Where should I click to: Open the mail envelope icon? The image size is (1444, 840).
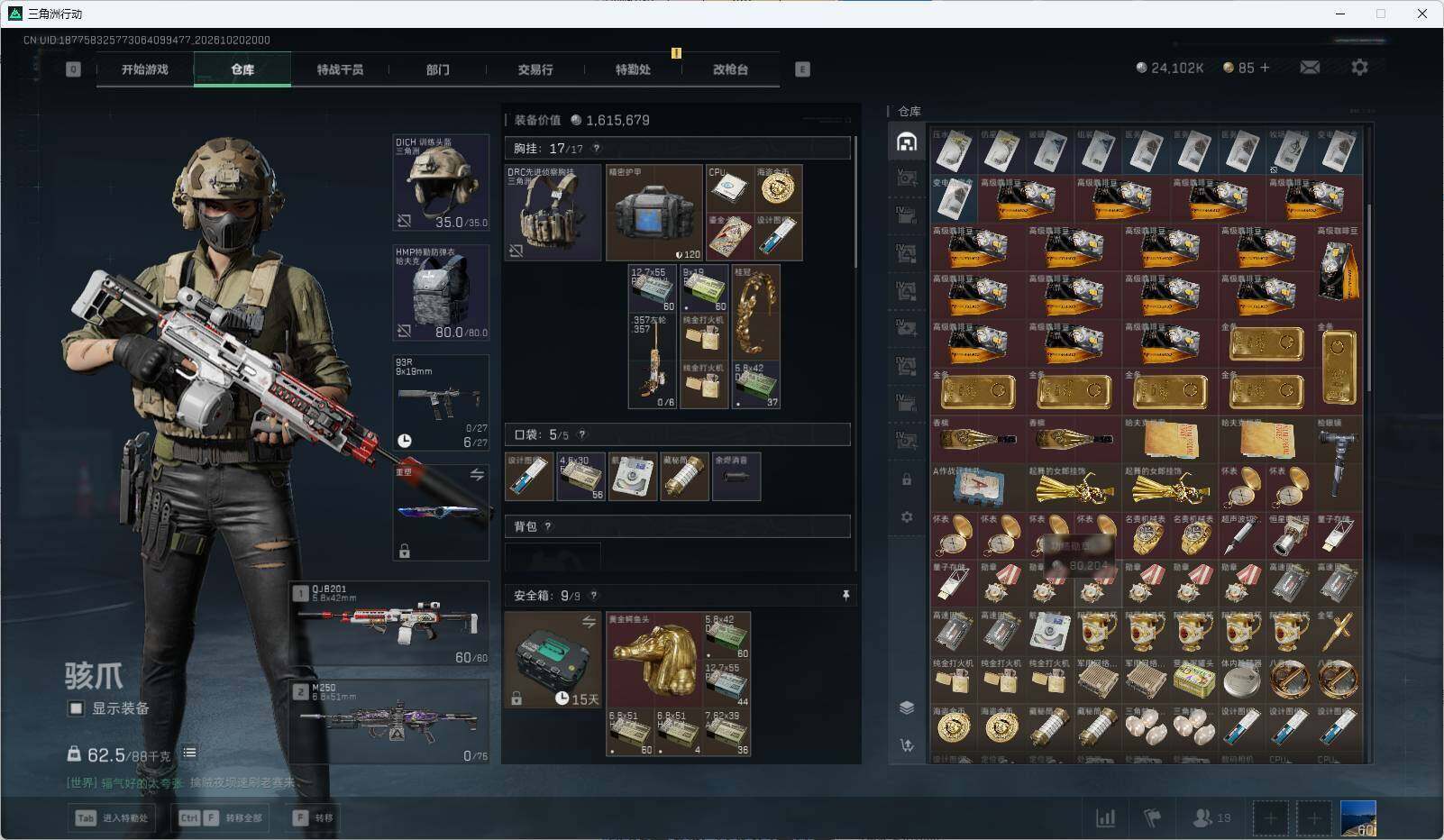pyautogui.click(x=1310, y=68)
